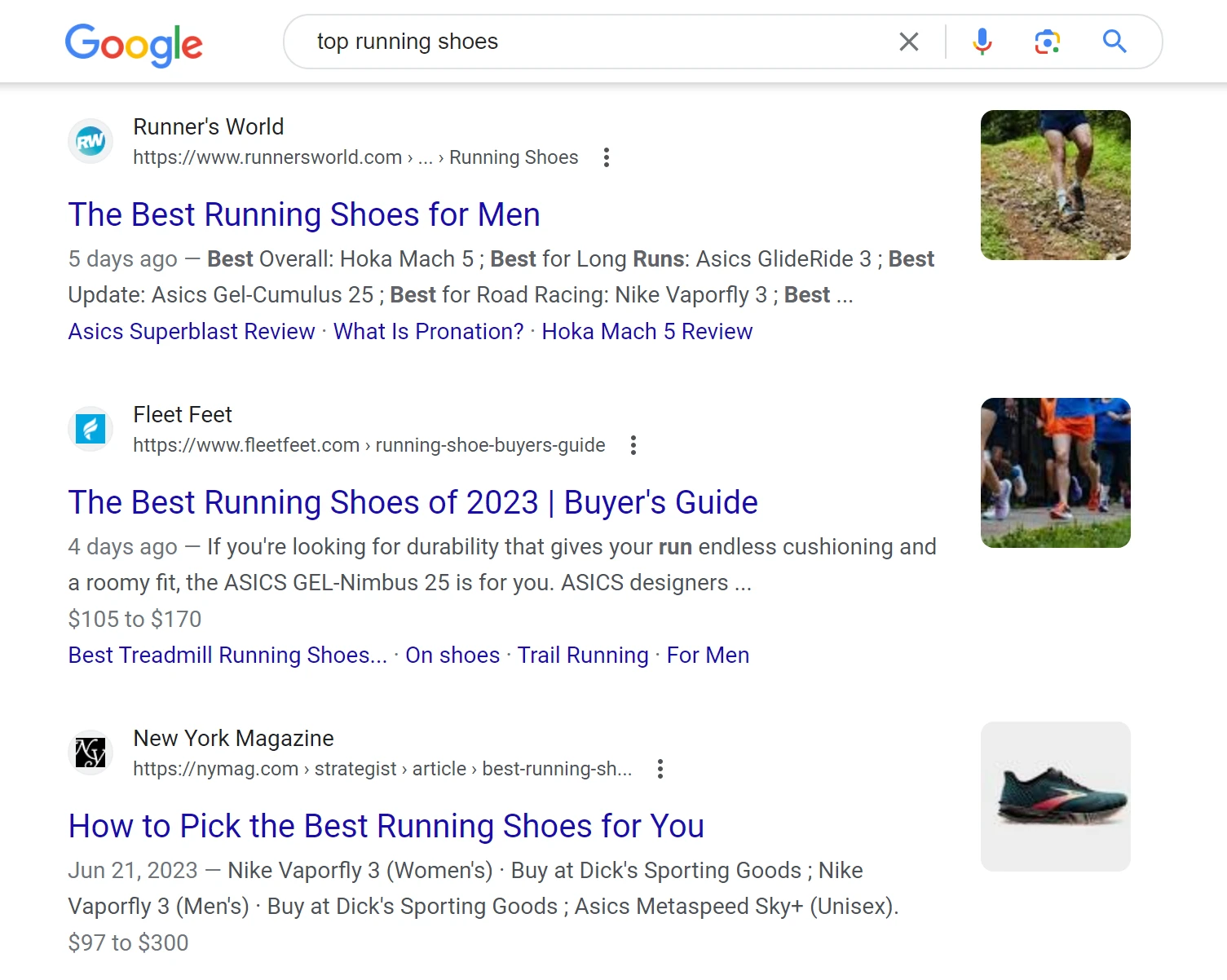1227x980 pixels.
Task: Open three-dot menu for Runner's World result
Action: tap(606, 157)
